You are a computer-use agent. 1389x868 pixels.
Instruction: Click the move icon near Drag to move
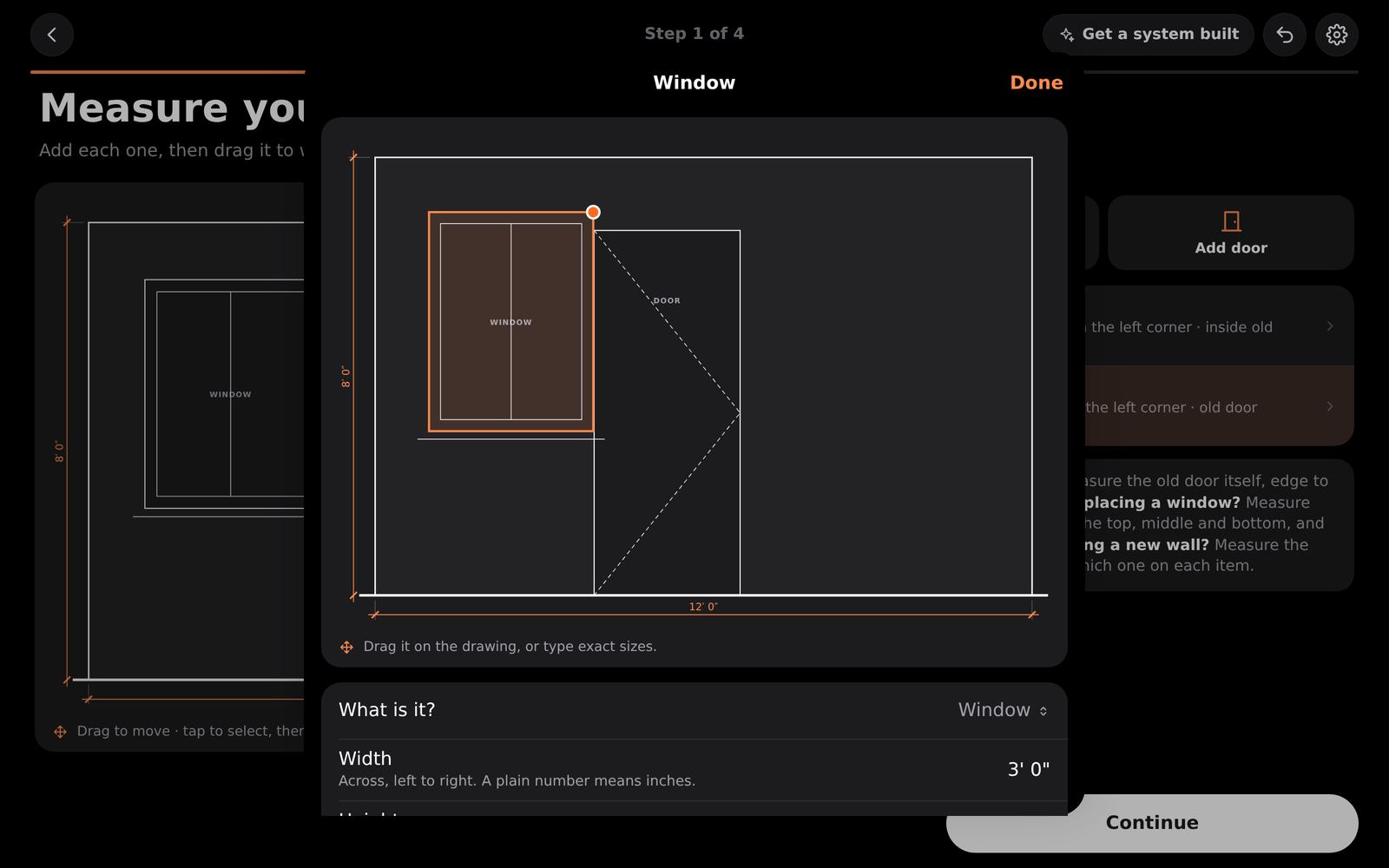click(60, 732)
